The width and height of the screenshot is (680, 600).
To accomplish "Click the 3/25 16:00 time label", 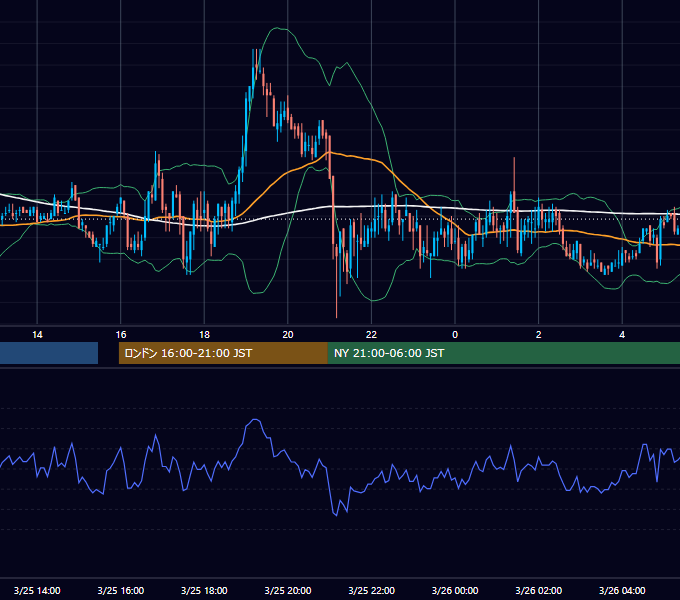I will tap(121, 590).
